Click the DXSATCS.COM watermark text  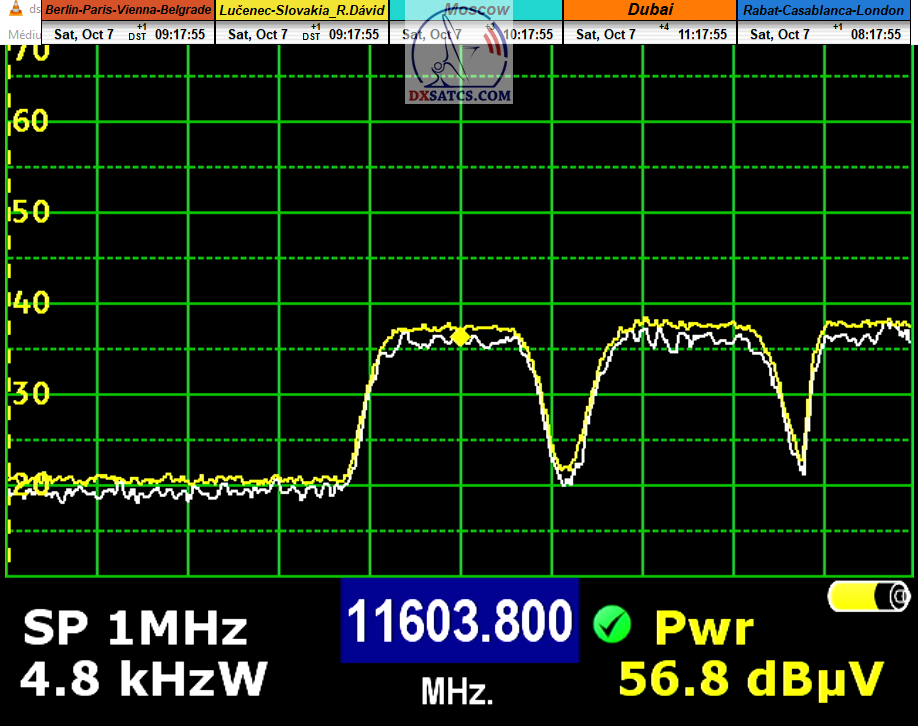coord(460,97)
